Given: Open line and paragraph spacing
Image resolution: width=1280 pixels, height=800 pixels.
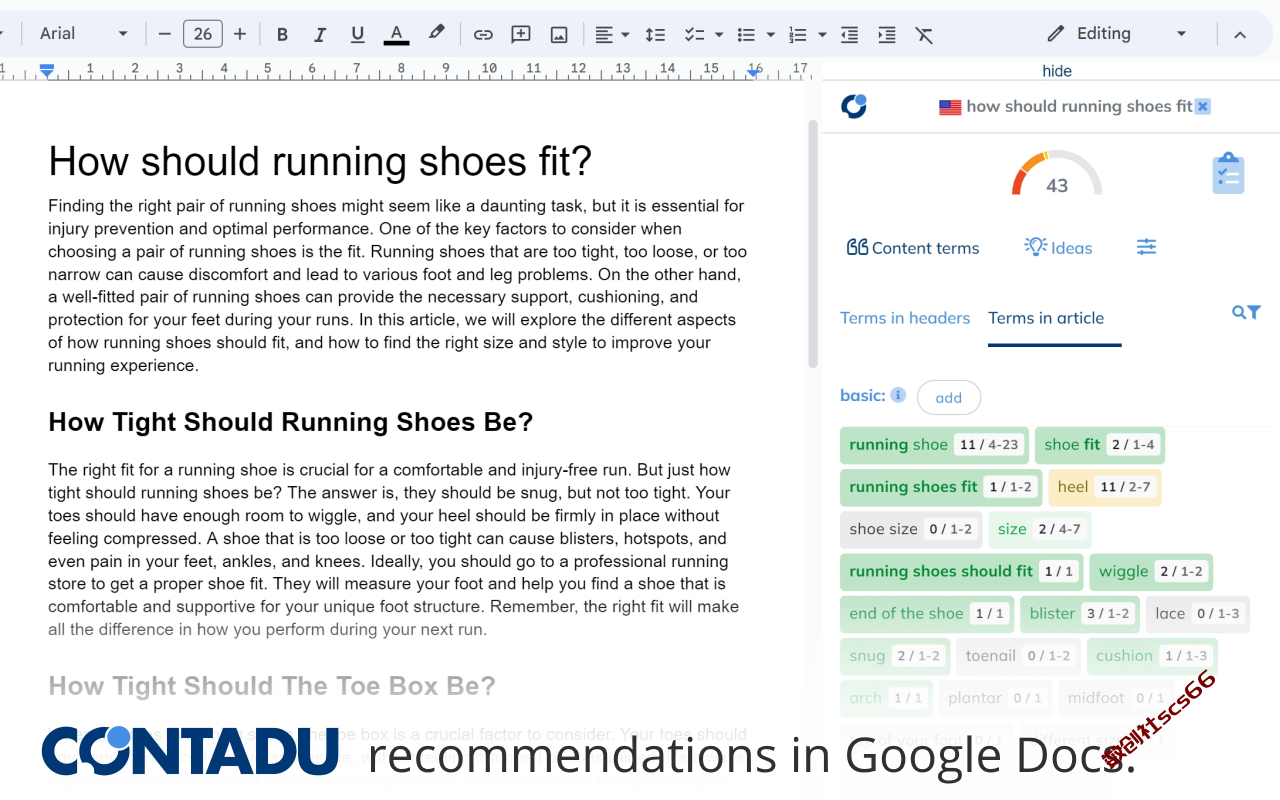Looking at the screenshot, I should tap(655, 35).
